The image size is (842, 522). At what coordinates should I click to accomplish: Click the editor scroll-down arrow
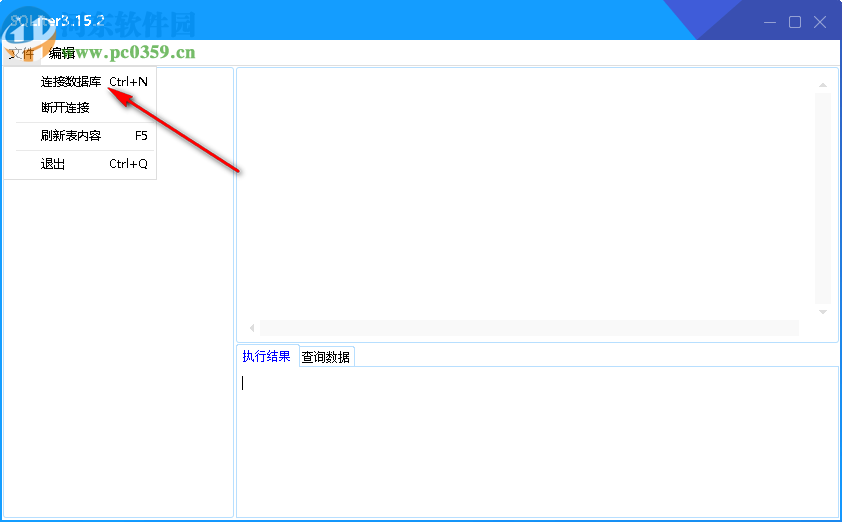click(823, 312)
